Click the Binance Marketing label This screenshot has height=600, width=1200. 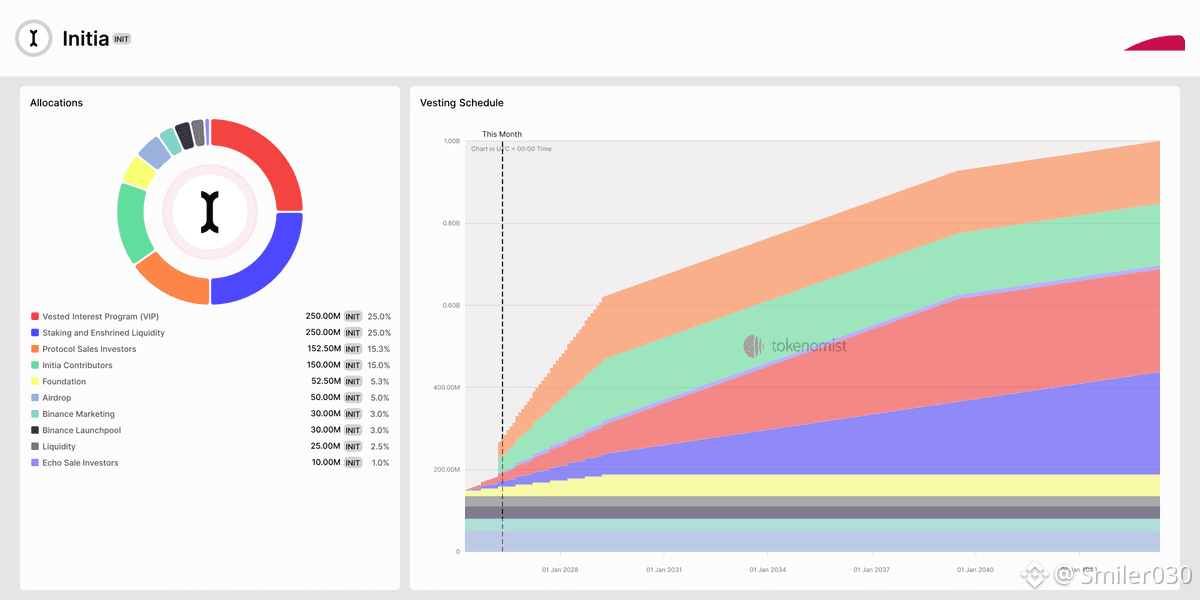tap(79, 414)
